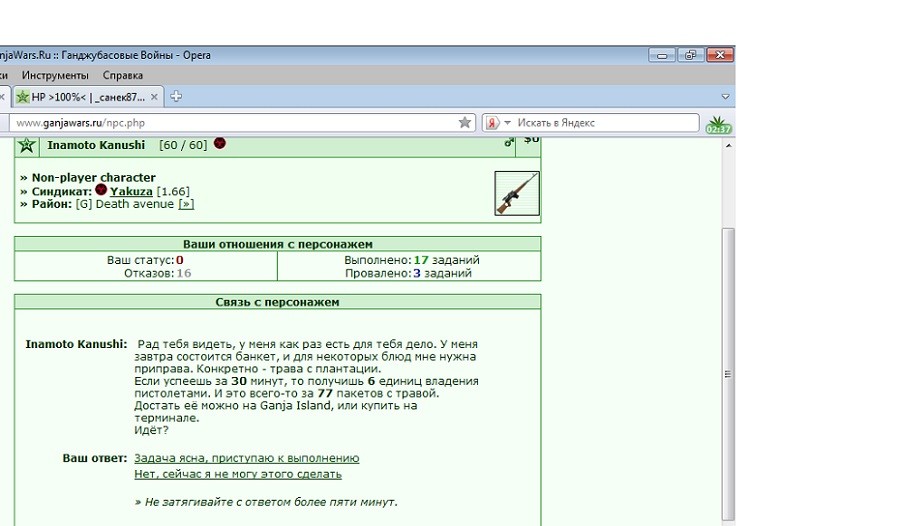Accept task: Задача ясна, приступаю к выполнению
This screenshot has height=526, width=900.
coord(247,458)
